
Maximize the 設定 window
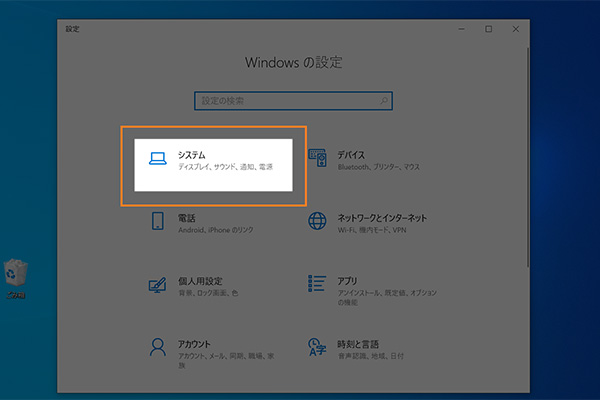tap(489, 29)
